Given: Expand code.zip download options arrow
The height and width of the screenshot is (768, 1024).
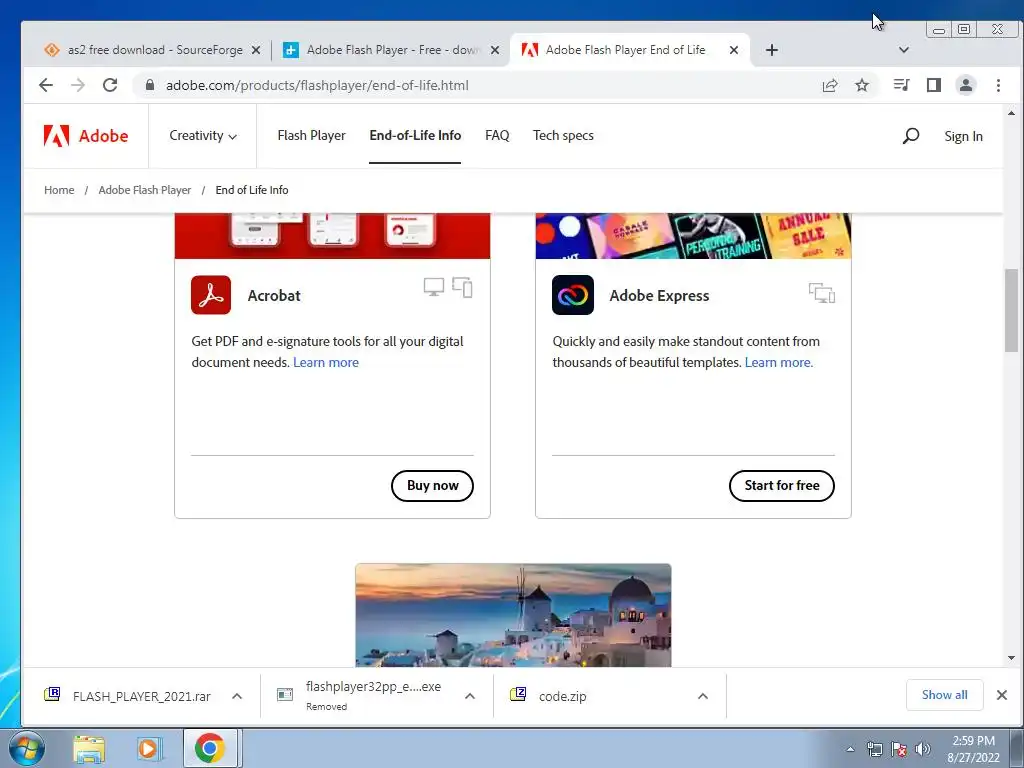Looking at the screenshot, I should pos(703,696).
